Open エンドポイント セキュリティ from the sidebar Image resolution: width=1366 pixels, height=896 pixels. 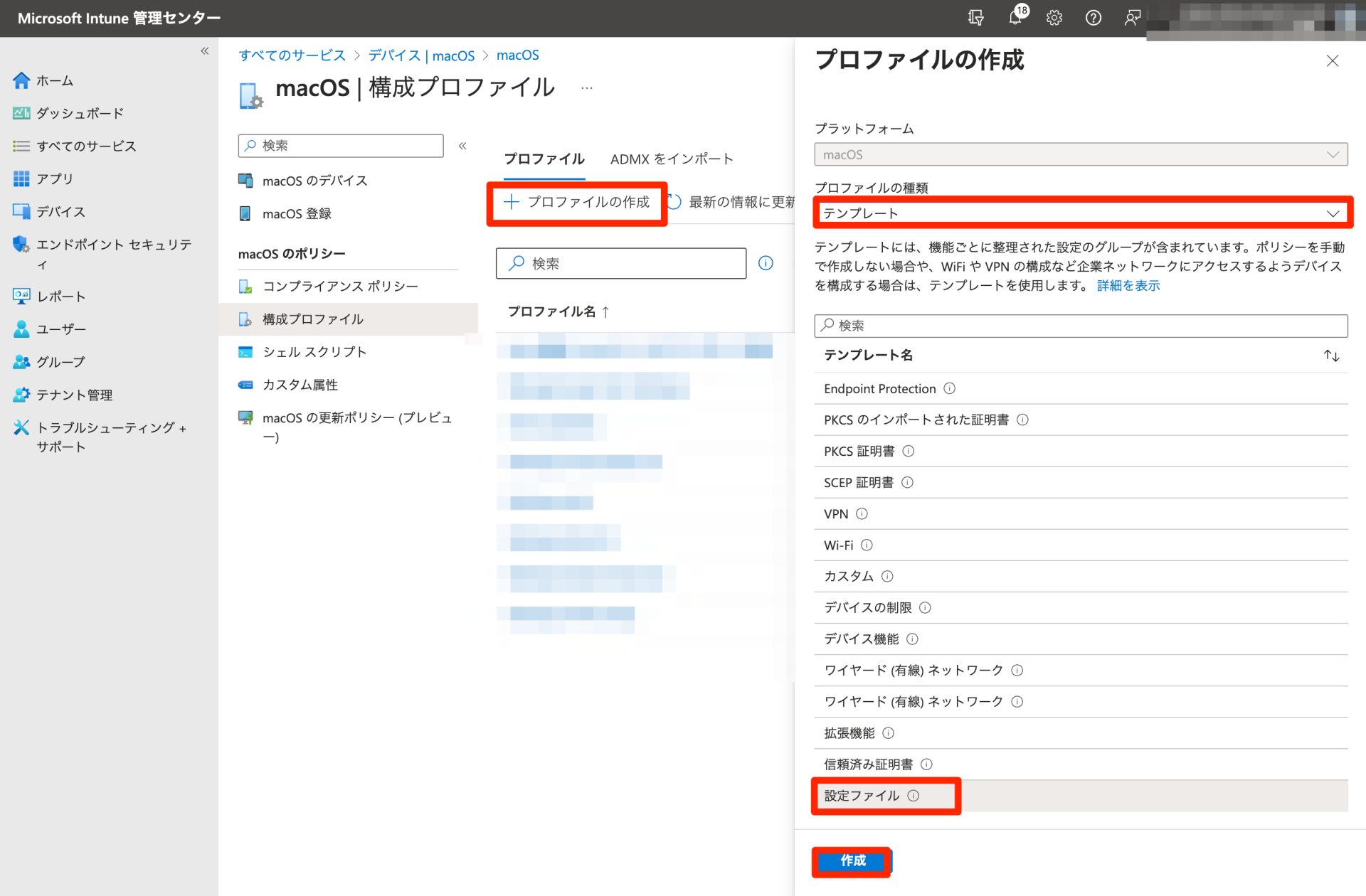click(22, 244)
